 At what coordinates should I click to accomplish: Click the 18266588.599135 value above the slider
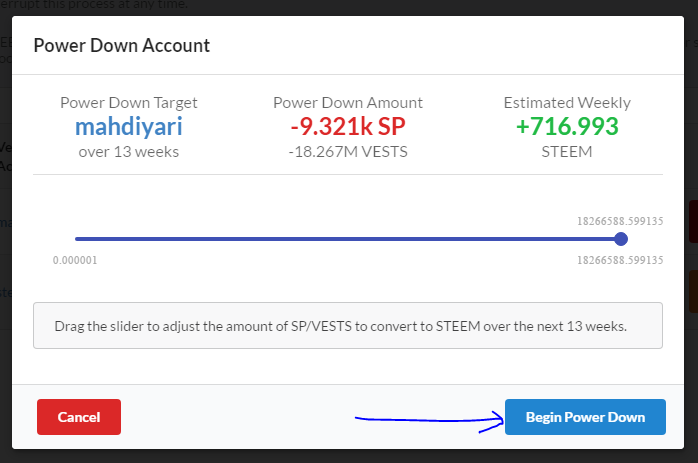click(620, 221)
